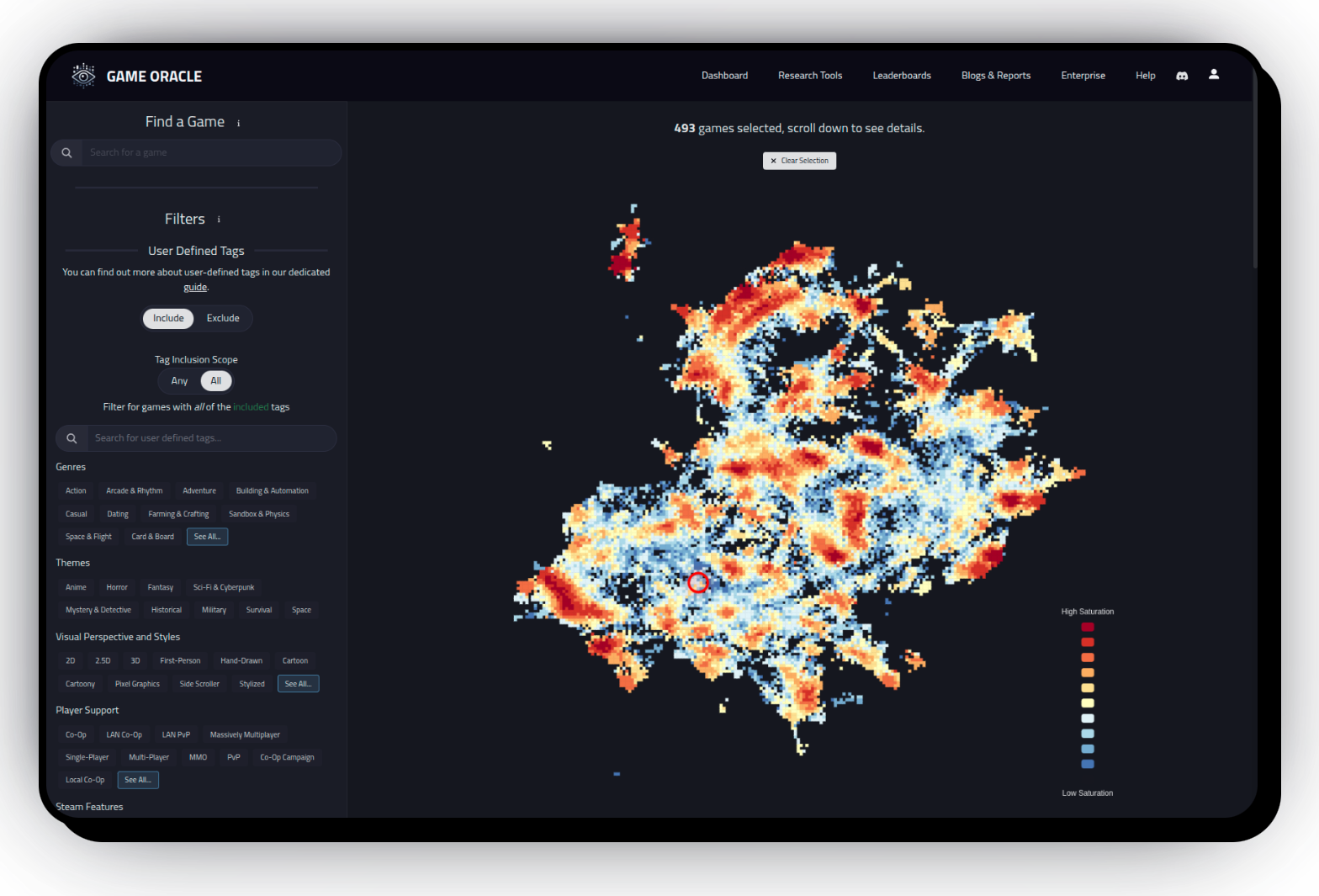Open the Discord icon link
The image size is (1319, 896).
(1182, 76)
